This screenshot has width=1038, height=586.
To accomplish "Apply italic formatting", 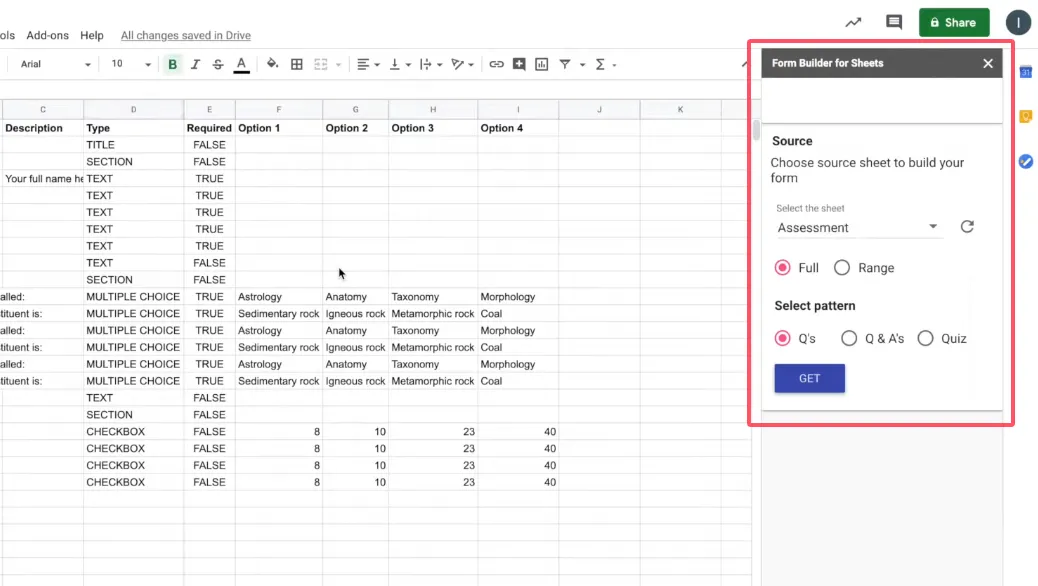I will tap(195, 64).
